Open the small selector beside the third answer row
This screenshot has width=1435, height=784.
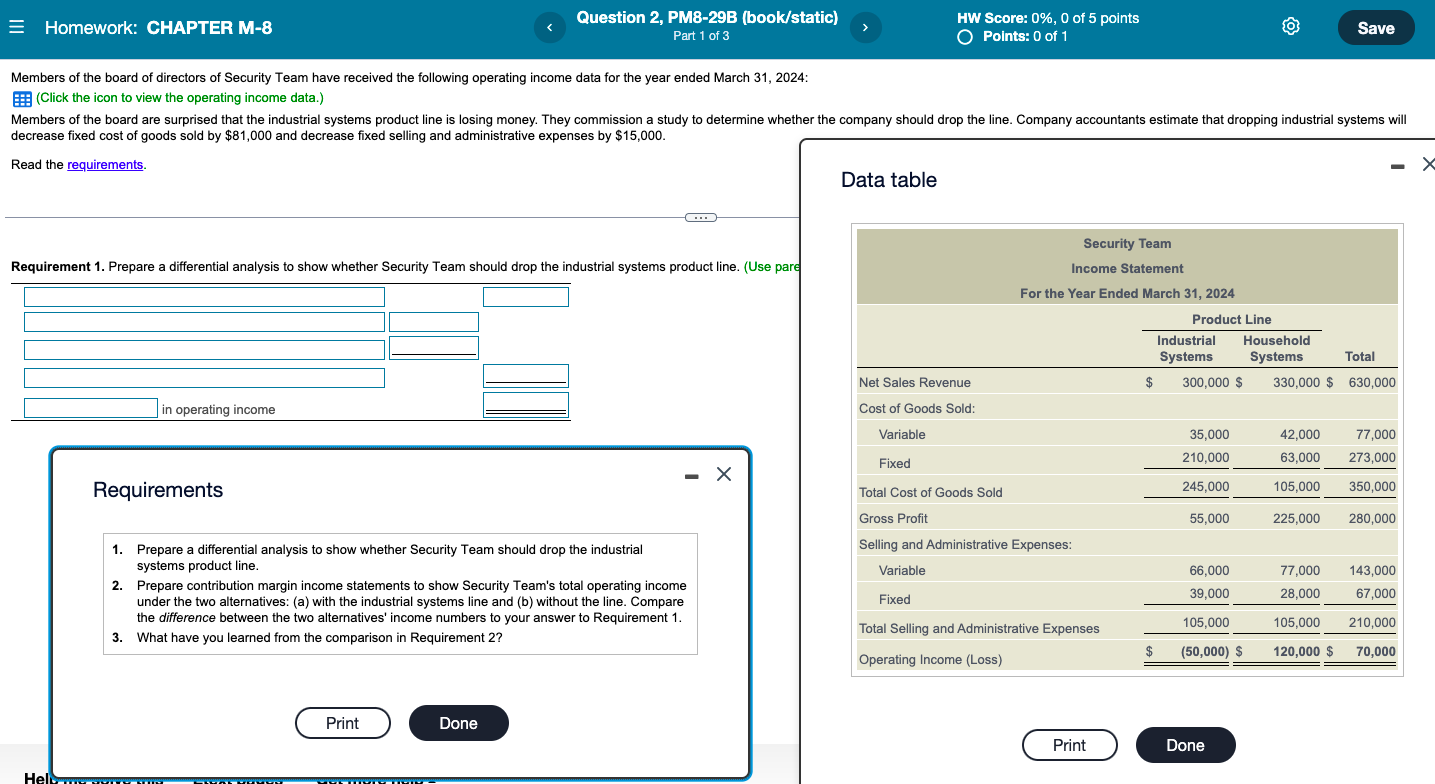[x=433, y=347]
